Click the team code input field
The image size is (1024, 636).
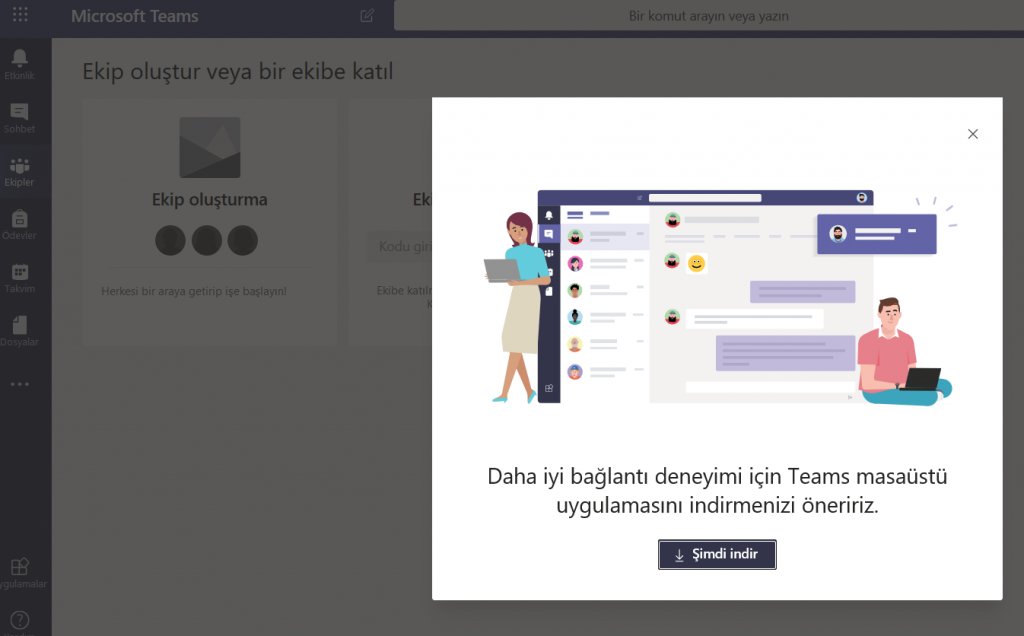(x=400, y=246)
